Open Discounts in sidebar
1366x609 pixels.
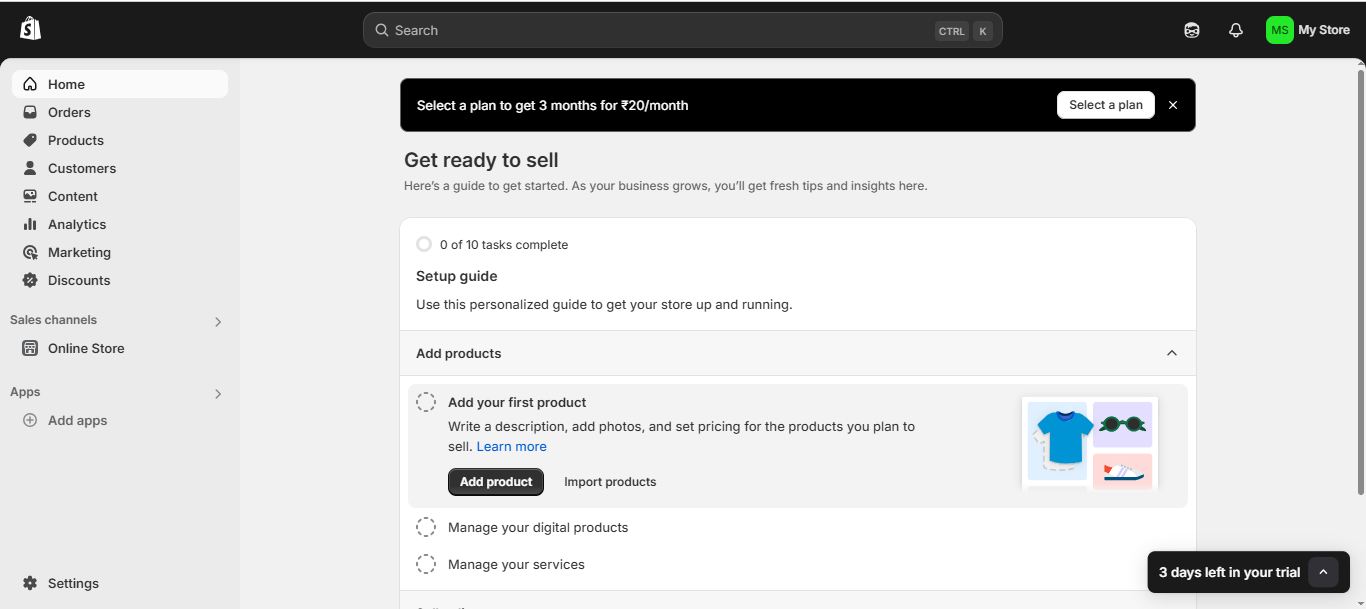[120, 280]
